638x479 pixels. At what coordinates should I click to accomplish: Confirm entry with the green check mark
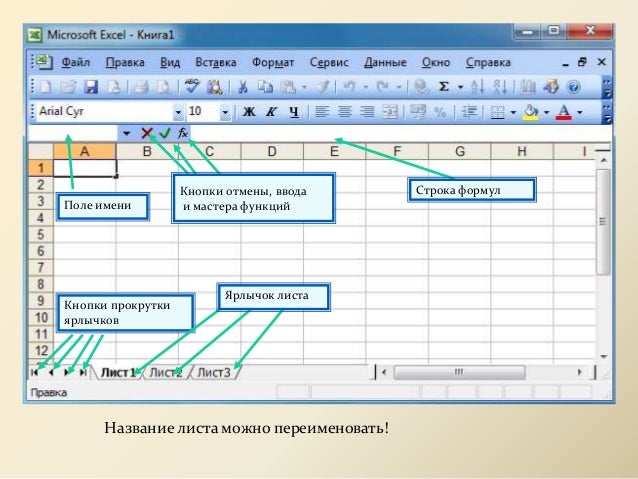[165, 133]
